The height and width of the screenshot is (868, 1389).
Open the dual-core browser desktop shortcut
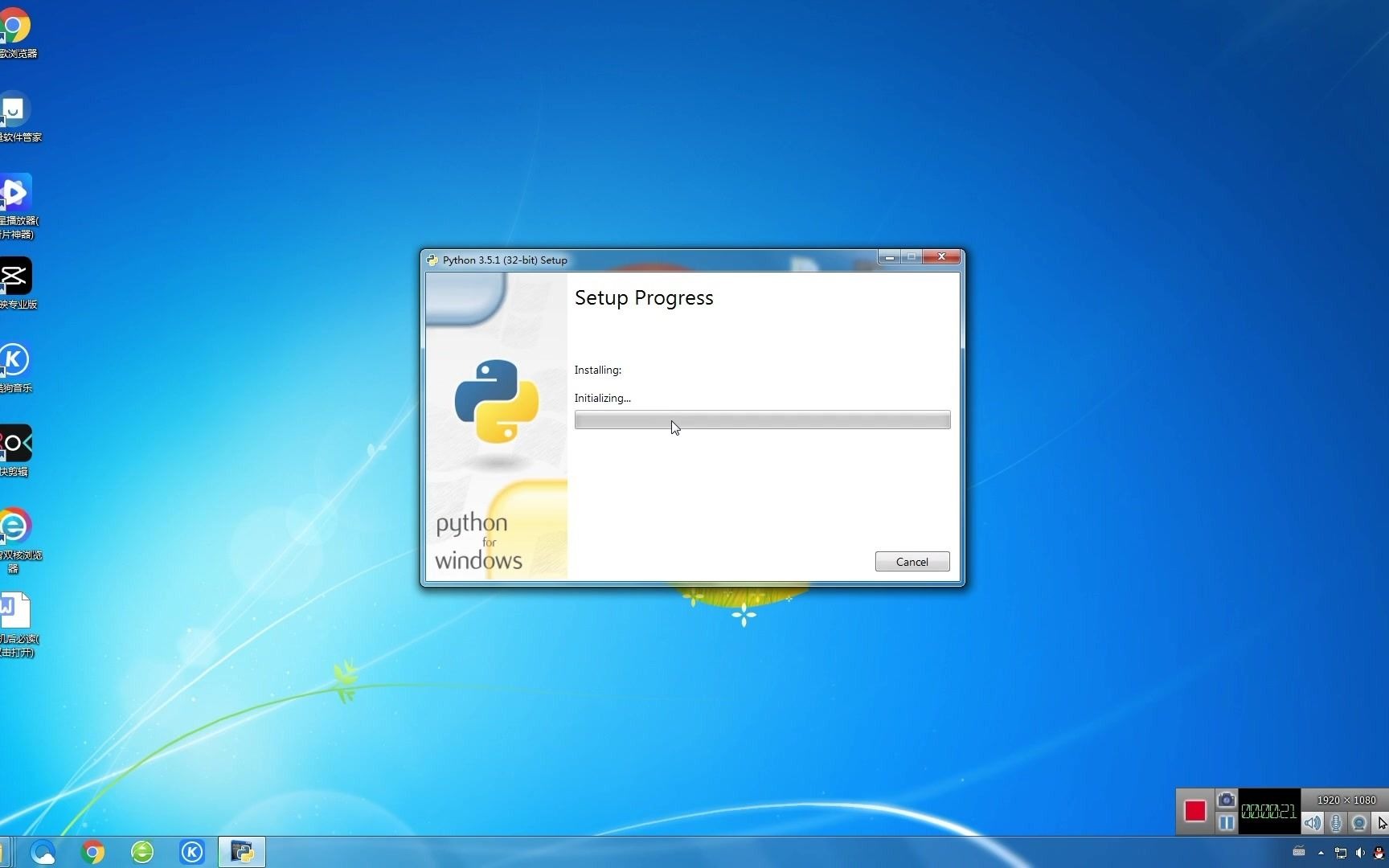16,540
